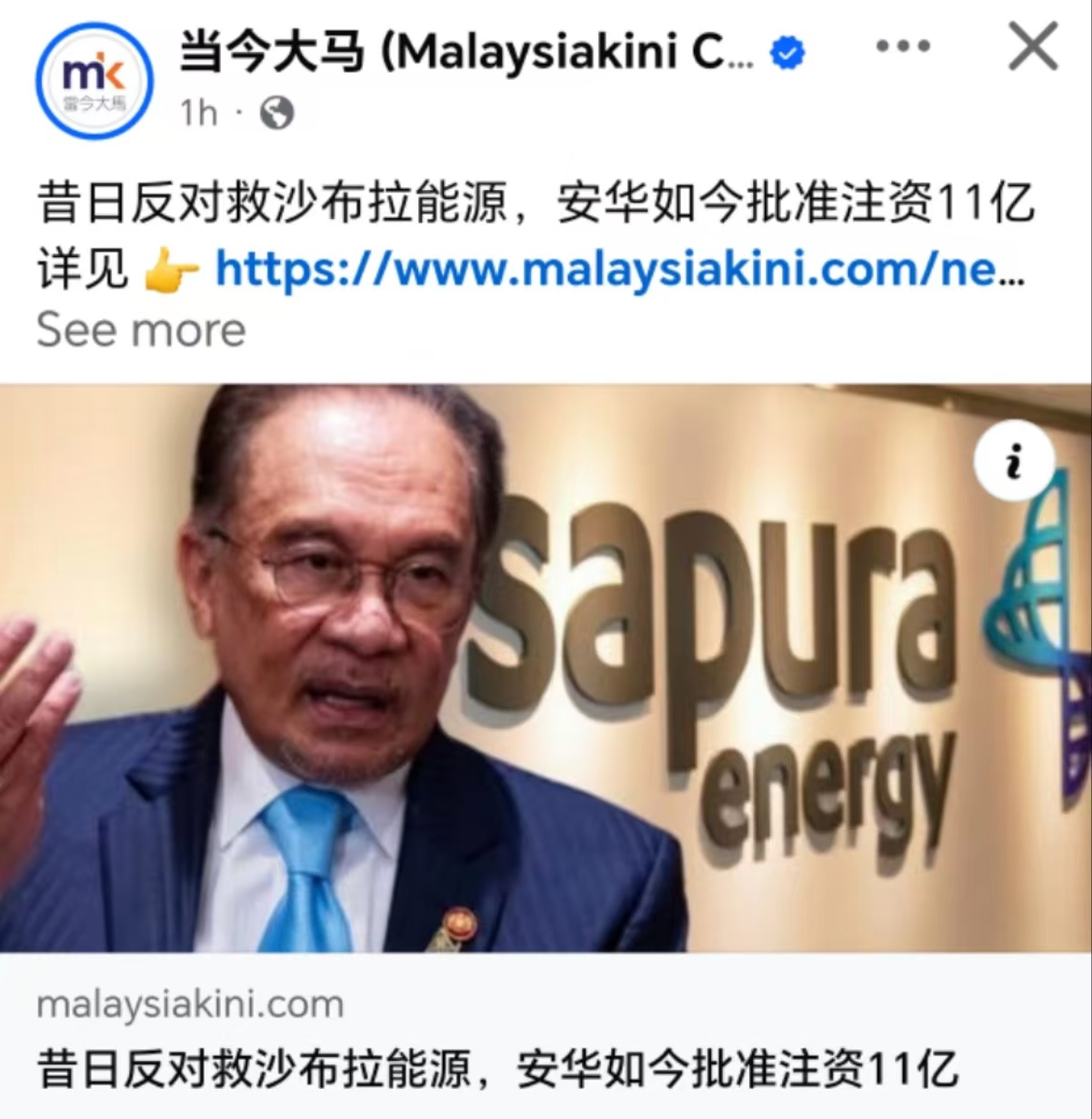This screenshot has height=1119, width=1092.
Task: Click the malaysiakini.com domain label
Action: 190,1004
